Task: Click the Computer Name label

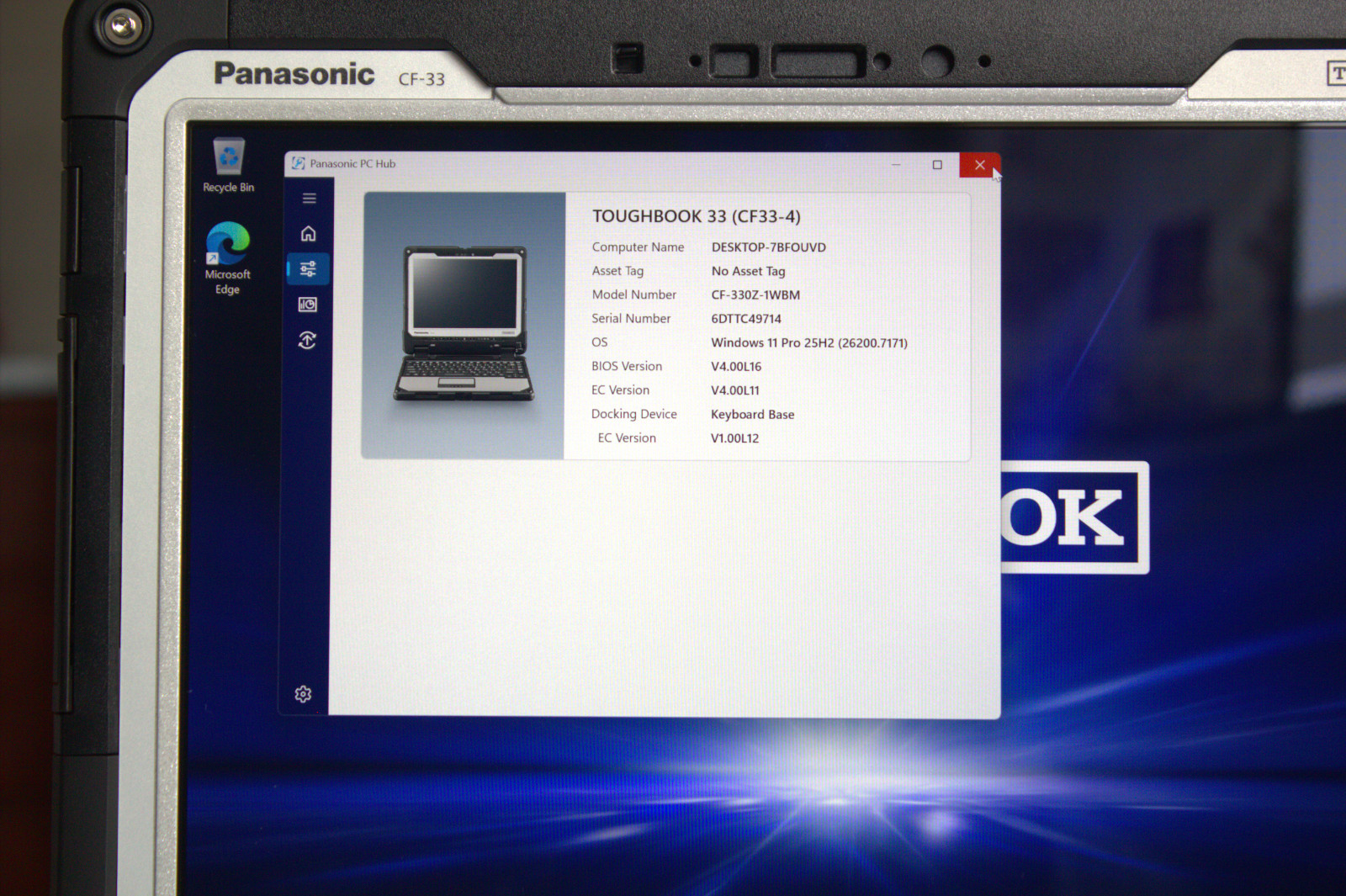Action: click(638, 247)
